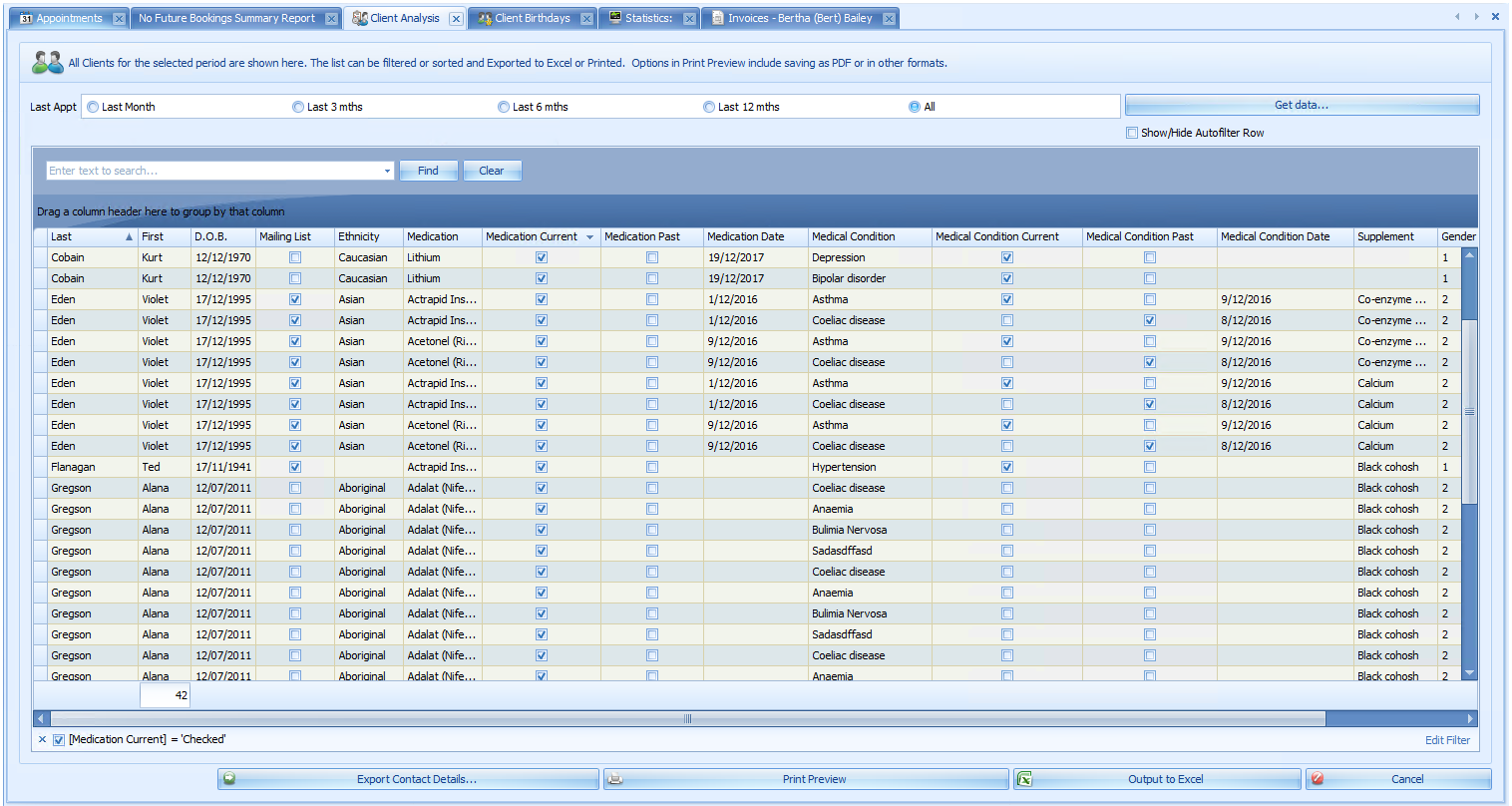Click the Mailing List column header
Screen dimensions: 1512x806
pos(295,236)
